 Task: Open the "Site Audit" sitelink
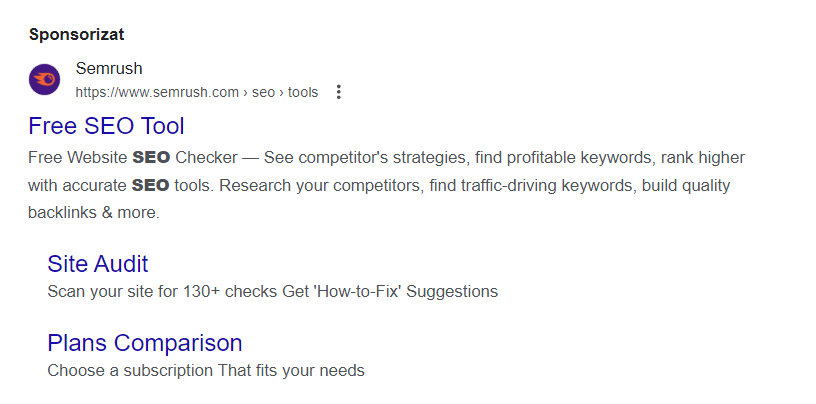[x=98, y=264]
